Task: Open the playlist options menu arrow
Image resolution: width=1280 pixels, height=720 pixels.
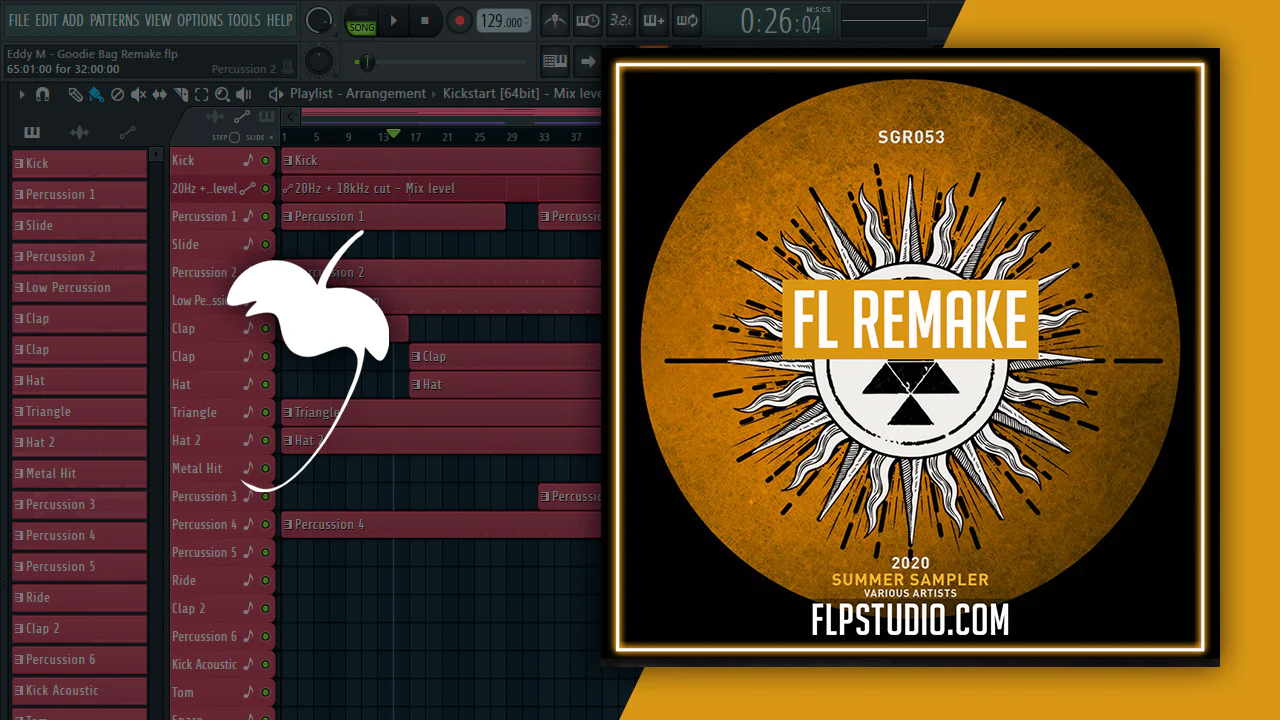Action: (21, 94)
